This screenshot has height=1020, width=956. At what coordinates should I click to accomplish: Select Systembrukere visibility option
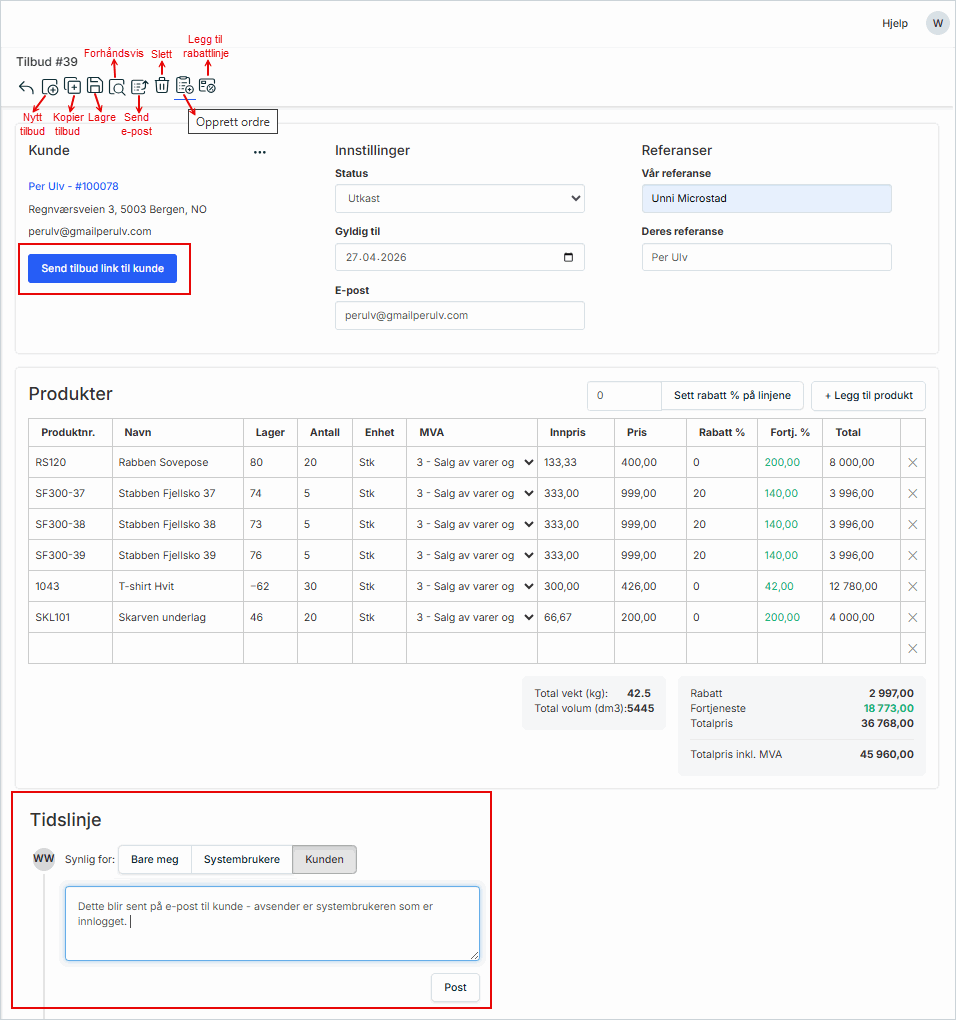(x=241, y=859)
